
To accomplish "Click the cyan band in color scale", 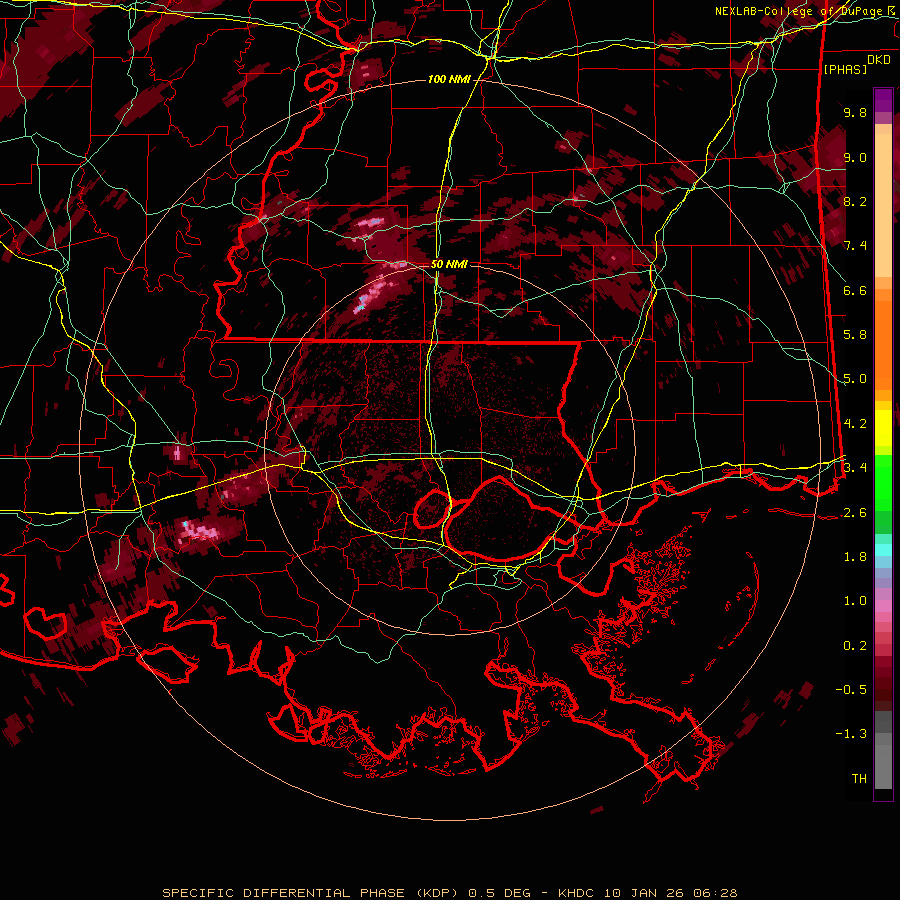I will point(883,550).
